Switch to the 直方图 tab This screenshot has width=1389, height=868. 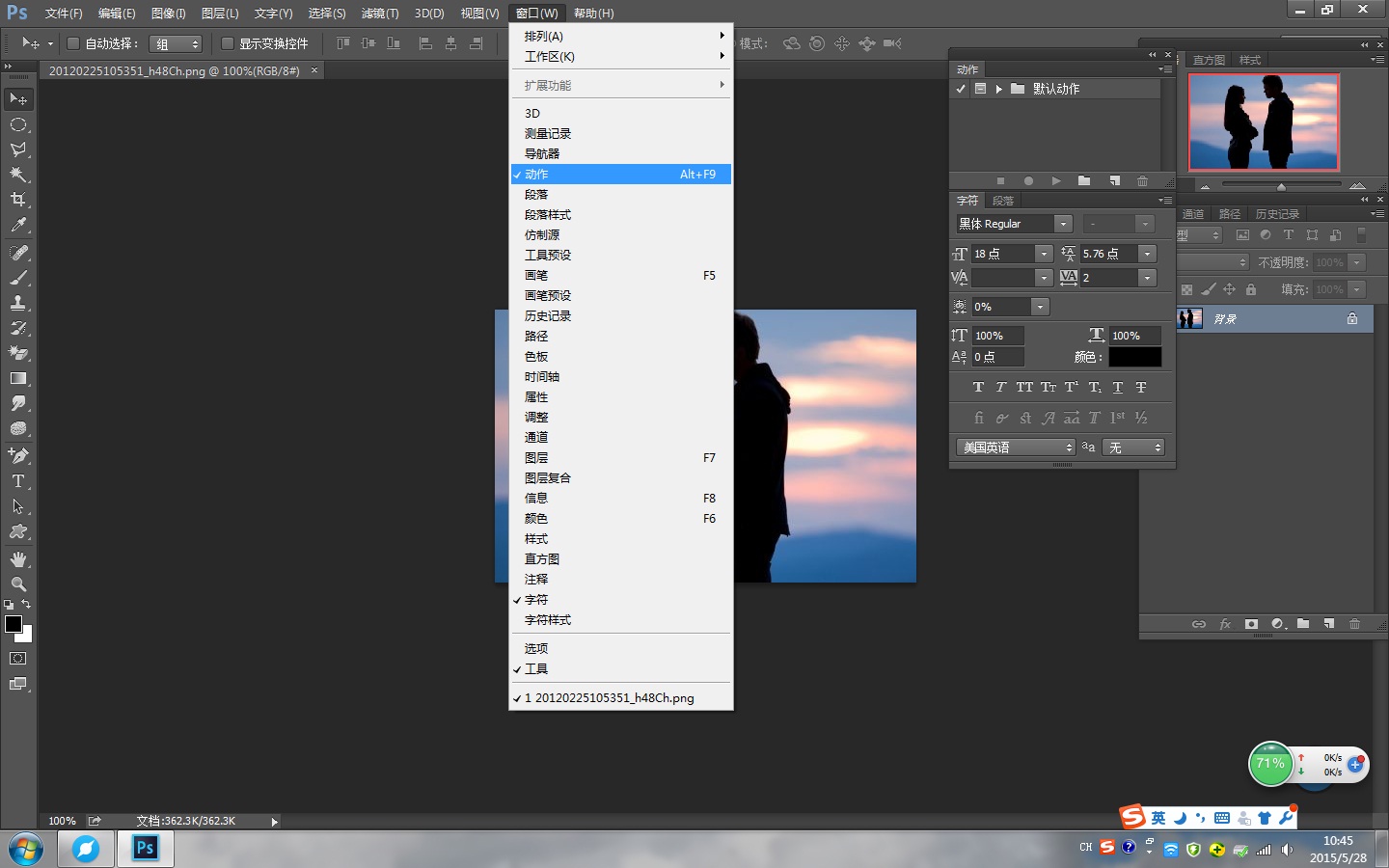[x=1209, y=60]
